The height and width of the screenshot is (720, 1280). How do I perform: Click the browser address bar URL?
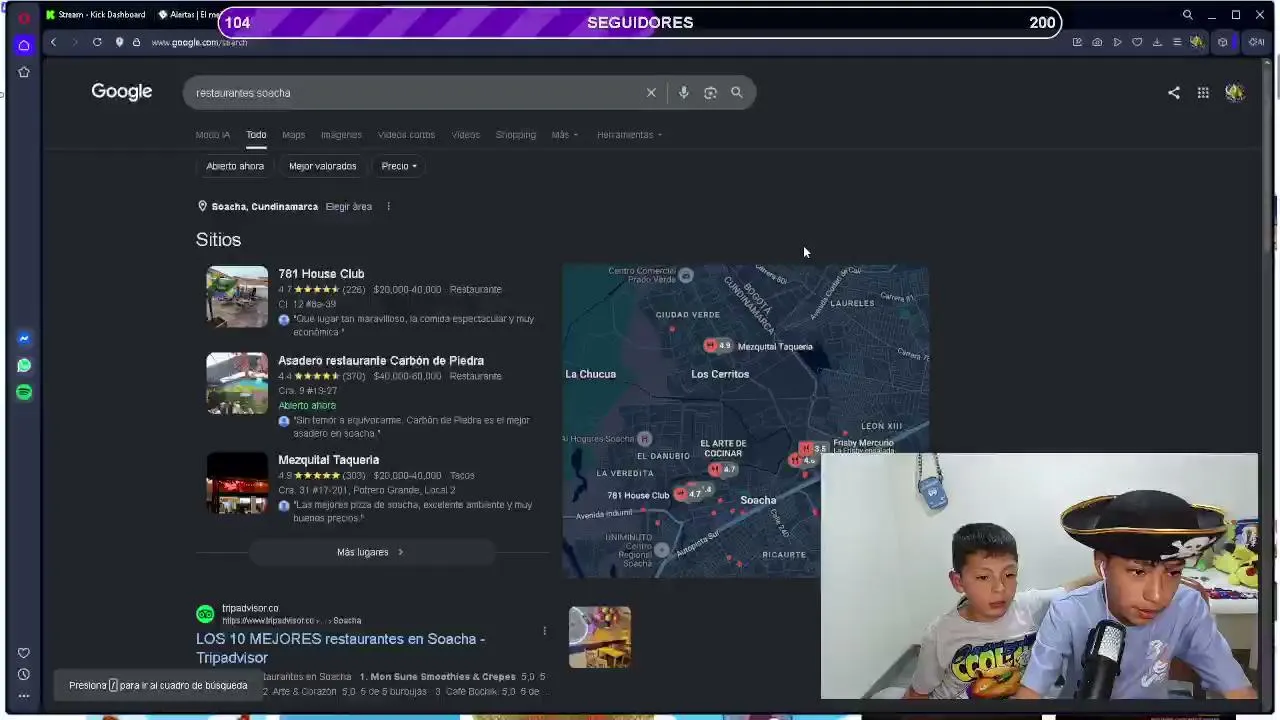[x=199, y=42]
